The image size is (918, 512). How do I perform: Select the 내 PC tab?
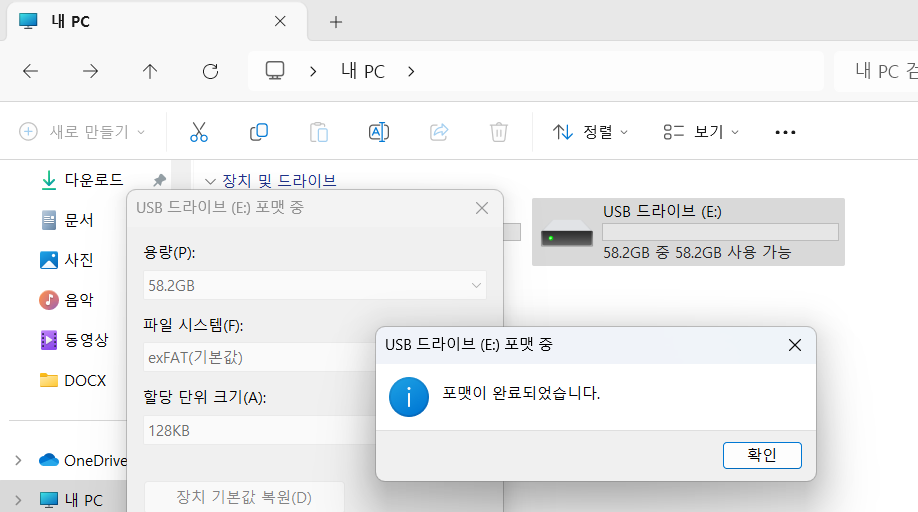pos(156,22)
